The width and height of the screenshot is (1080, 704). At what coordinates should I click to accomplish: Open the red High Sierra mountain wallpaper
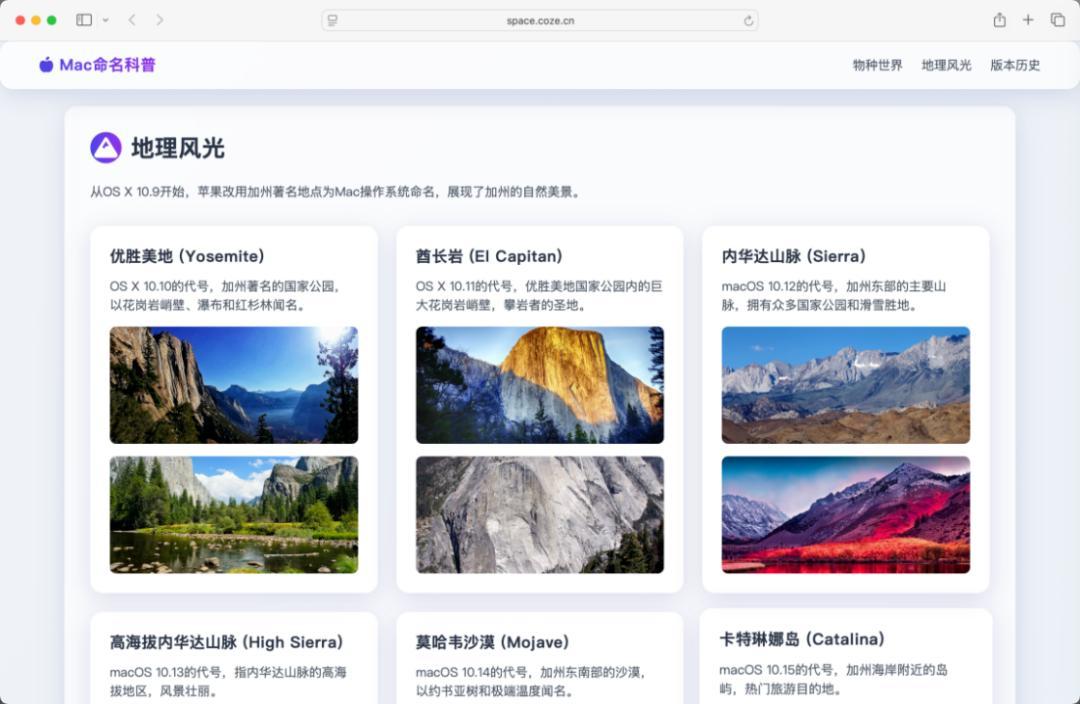tap(845, 515)
